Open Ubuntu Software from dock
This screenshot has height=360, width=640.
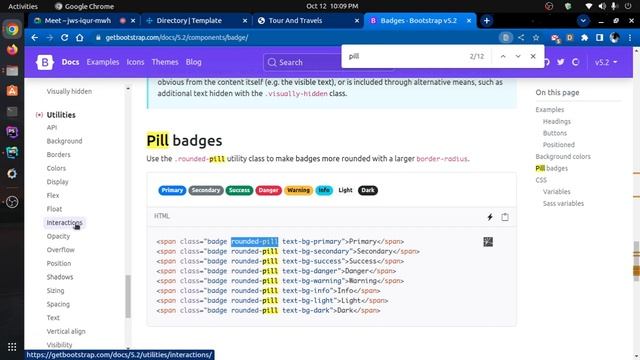coord(12,91)
